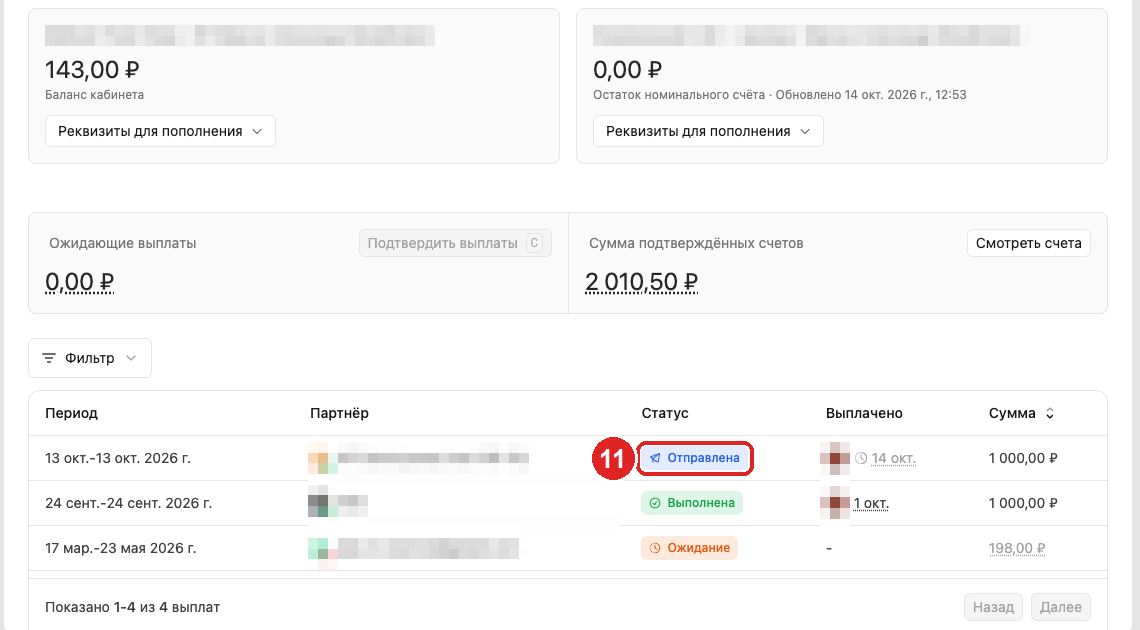Image resolution: width=1140 pixels, height=630 pixels.
Task: Open the Фильтр dropdown
Action: (89, 358)
